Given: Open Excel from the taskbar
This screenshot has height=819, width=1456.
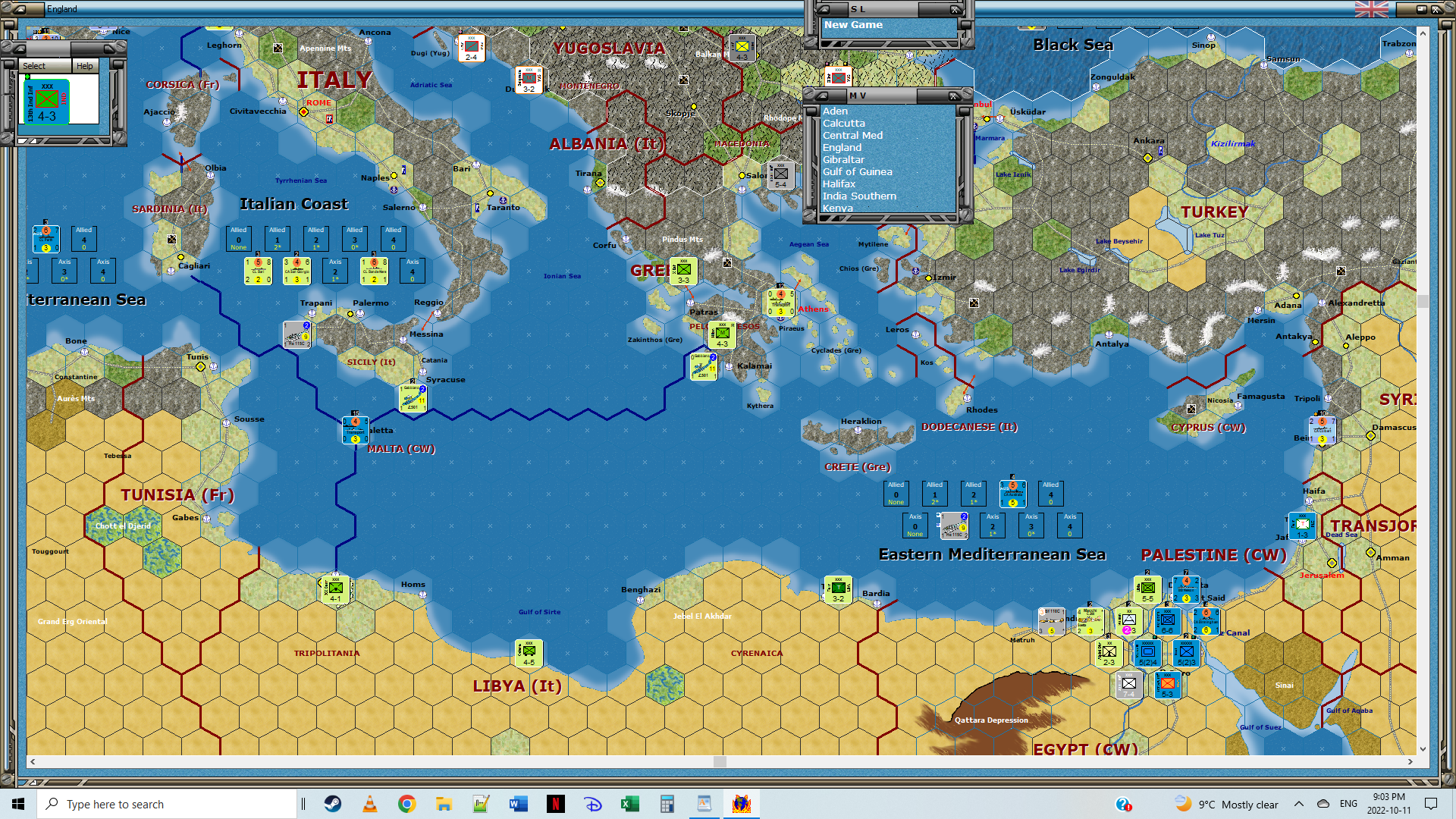Looking at the screenshot, I should (x=630, y=804).
